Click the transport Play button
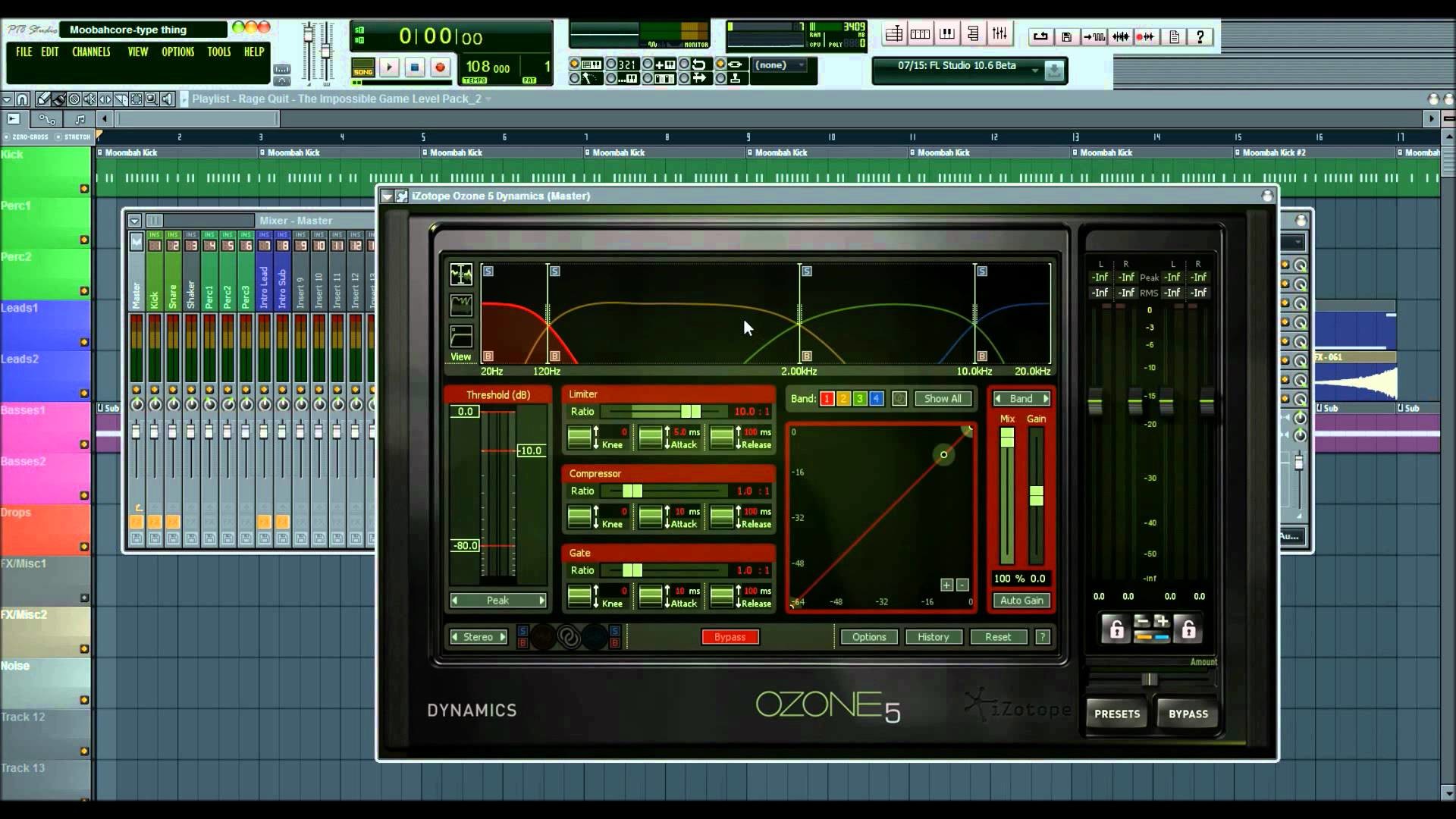The image size is (1456, 819). click(x=389, y=67)
